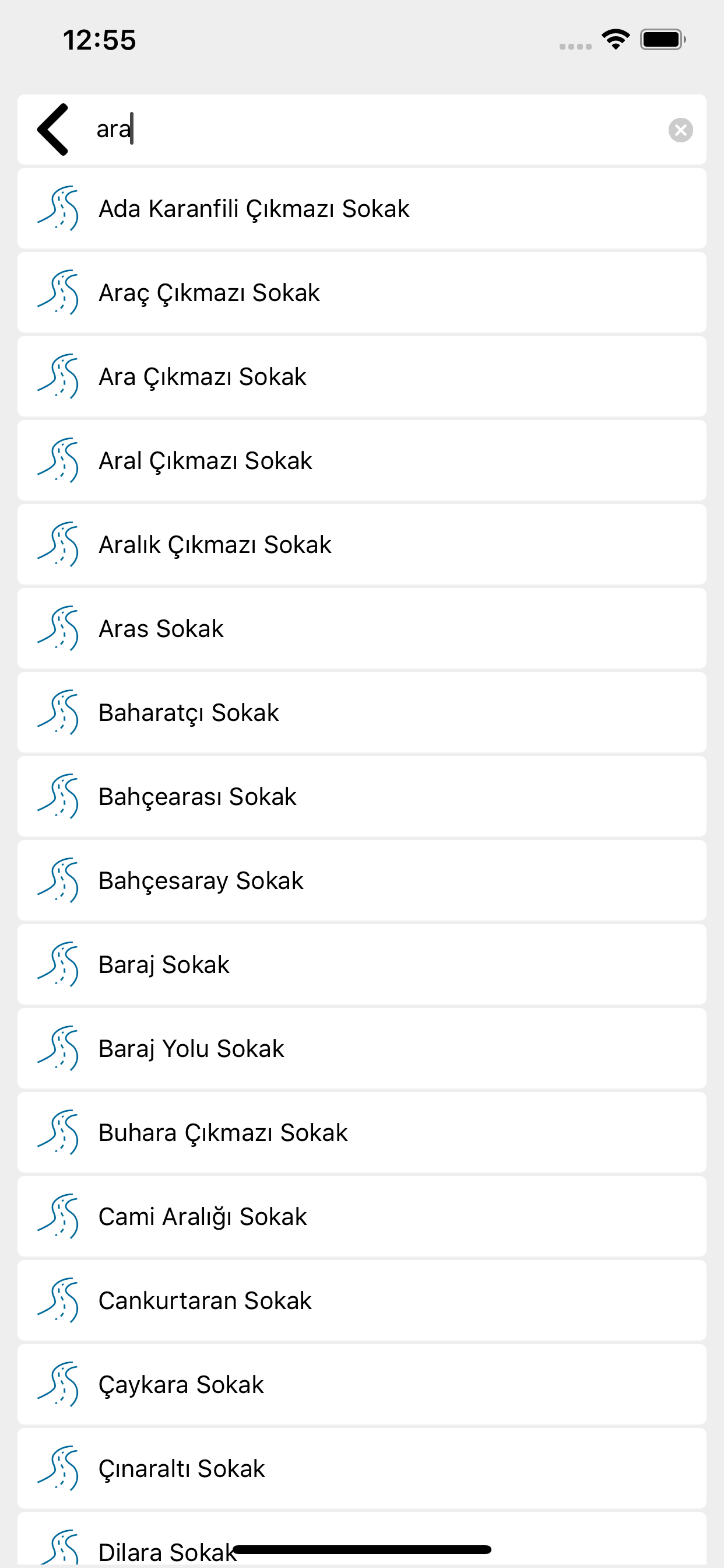Tap the back arrow icon
This screenshot has height=1568, width=724.
(52, 129)
